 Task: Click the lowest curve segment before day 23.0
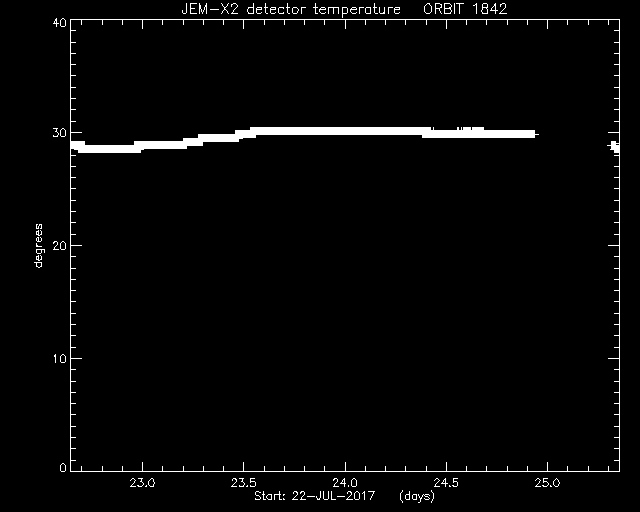tap(109, 149)
